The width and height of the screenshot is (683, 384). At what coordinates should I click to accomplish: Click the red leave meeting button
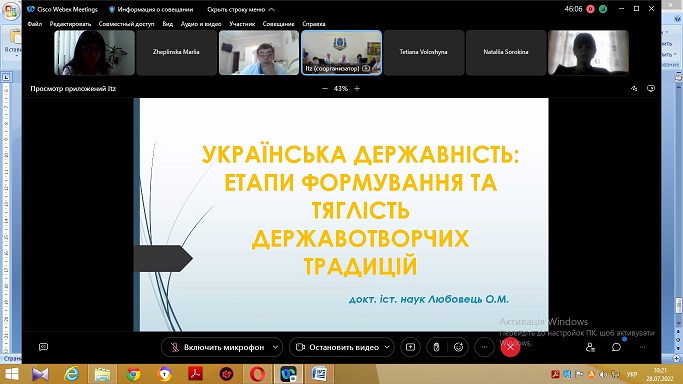click(510, 347)
